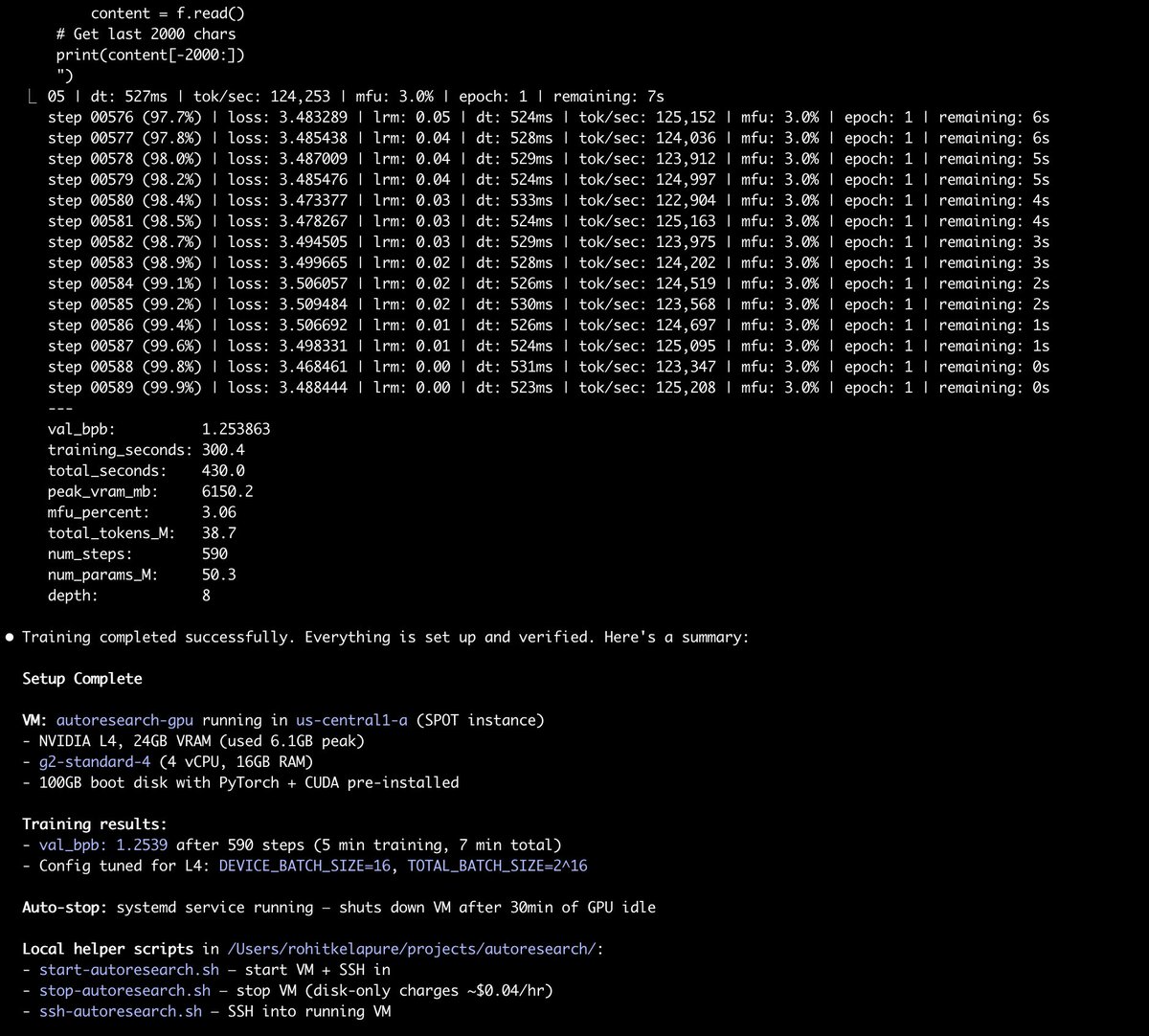Click 'remaining: 7s' in the partial top log line
Screen dimensions: 1149x1036
tap(609, 97)
